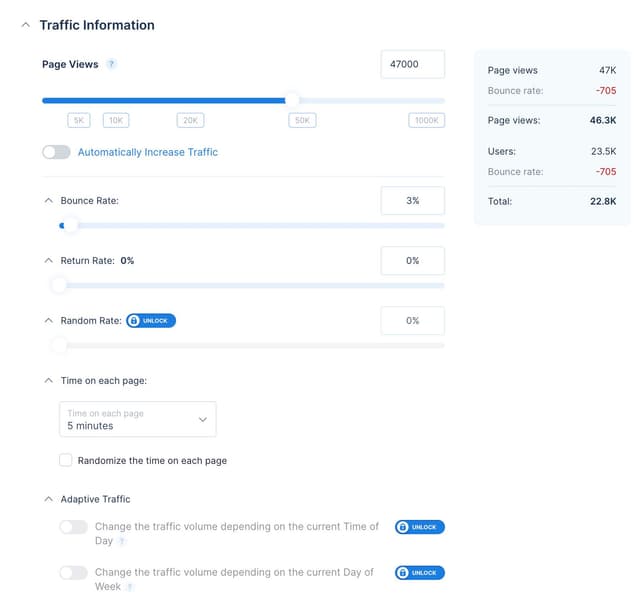Collapse the Time on each page section
640x602 pixels.
point(49,380)
